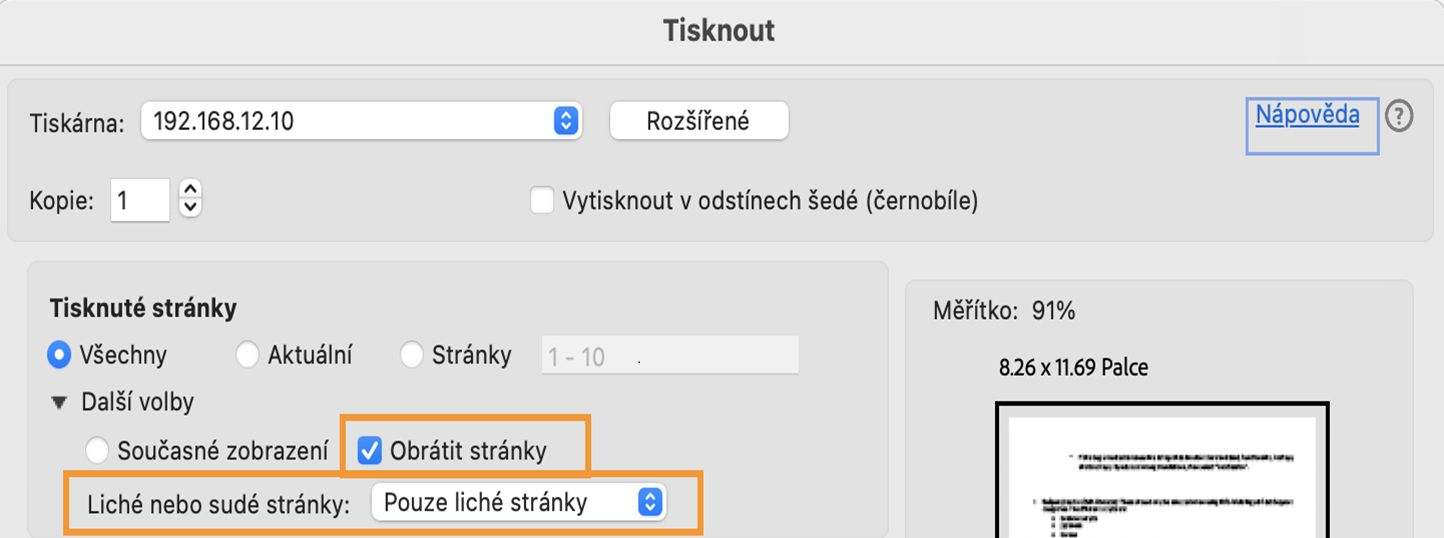This screenshot has height=538, width=1444.
Task: Click the page range field showing 1 - 10
Action: click(670, 356)
